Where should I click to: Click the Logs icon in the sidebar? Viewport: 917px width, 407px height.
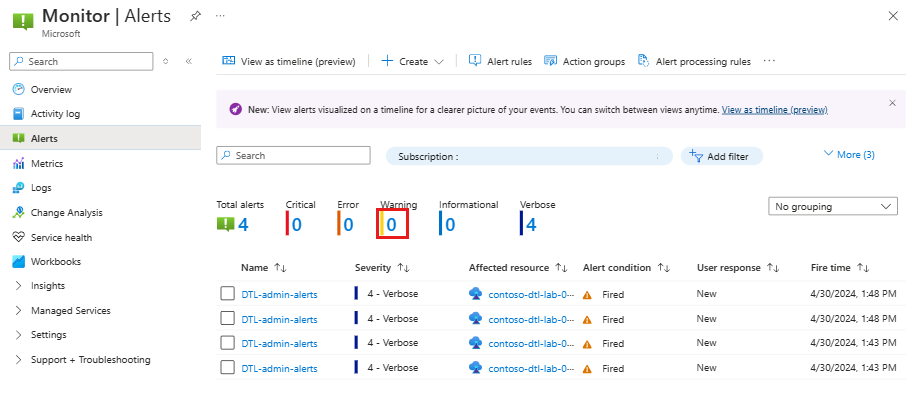click(19, 188)
